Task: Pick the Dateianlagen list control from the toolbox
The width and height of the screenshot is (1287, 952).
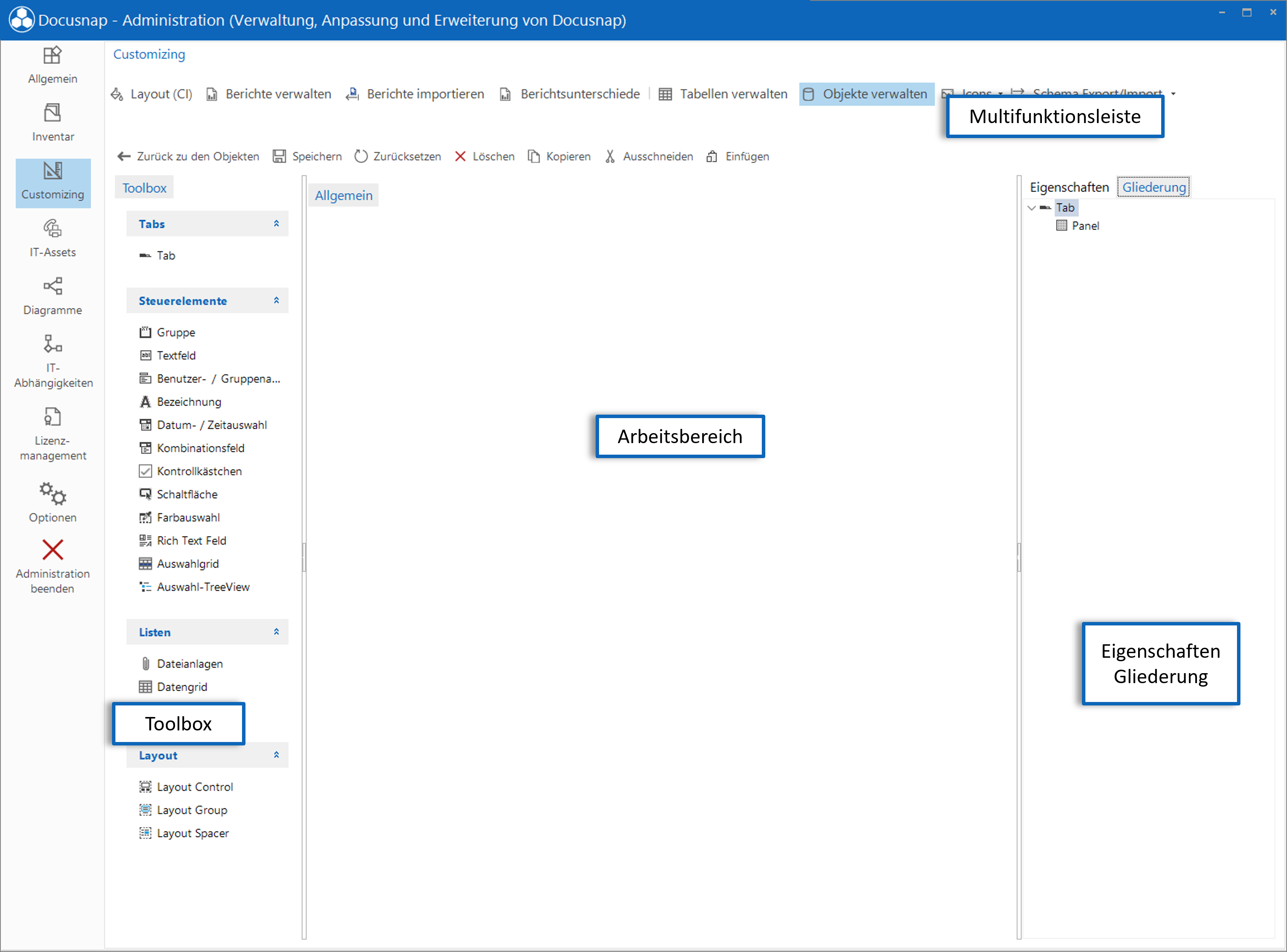Action: pyautogui.click(x=182, y=663)
